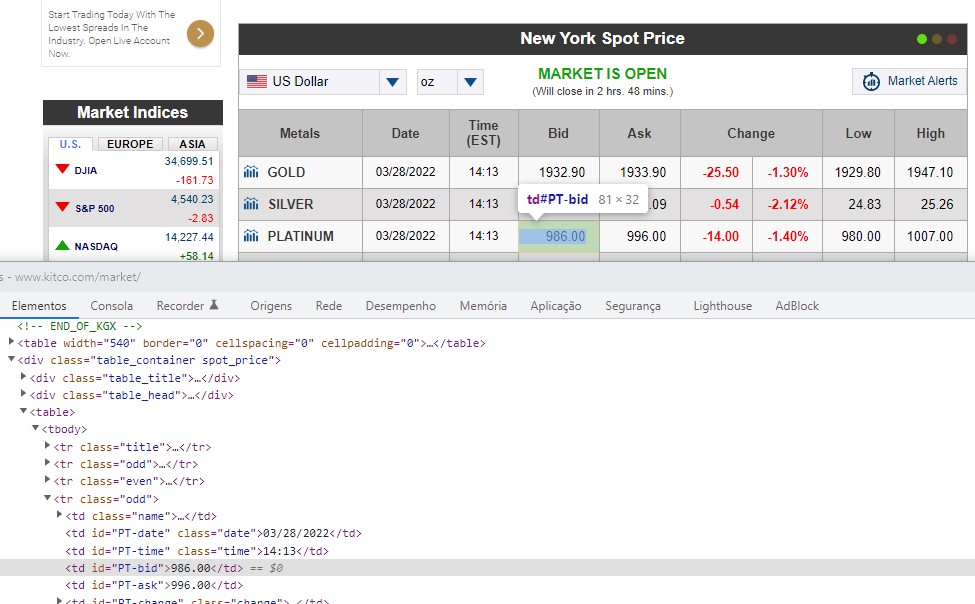975x604 pixels.
Task: Open the Rede DevTools tab
Action: click(x=328, y=306)
